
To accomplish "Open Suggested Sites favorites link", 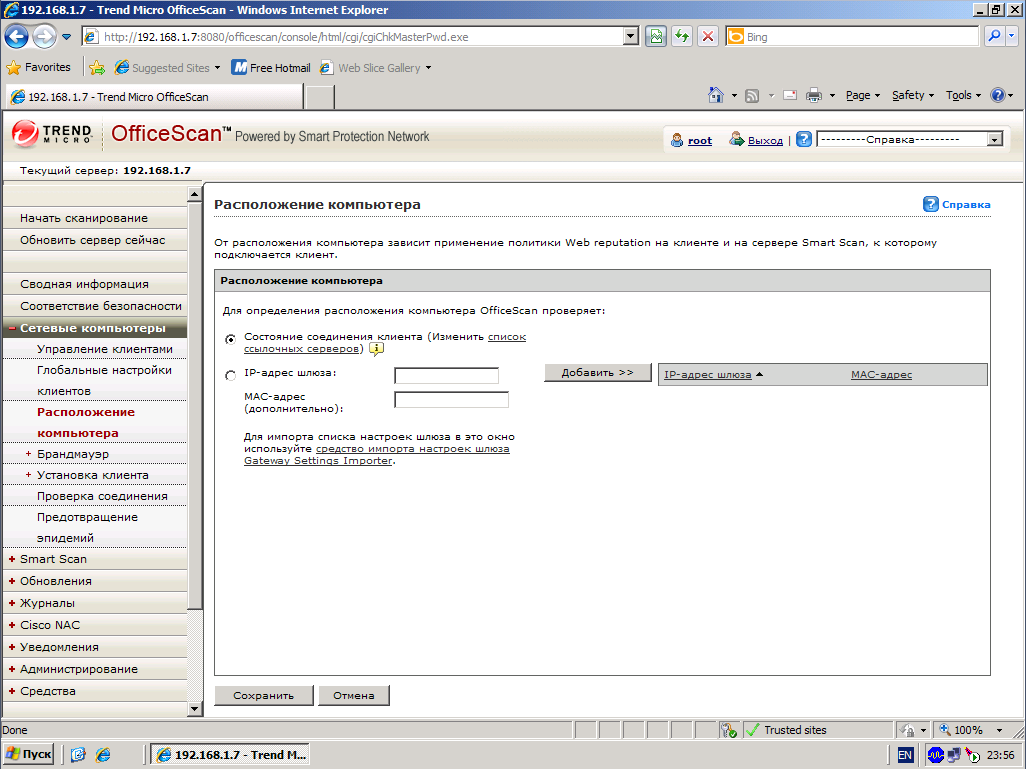I will click(167, 67).
